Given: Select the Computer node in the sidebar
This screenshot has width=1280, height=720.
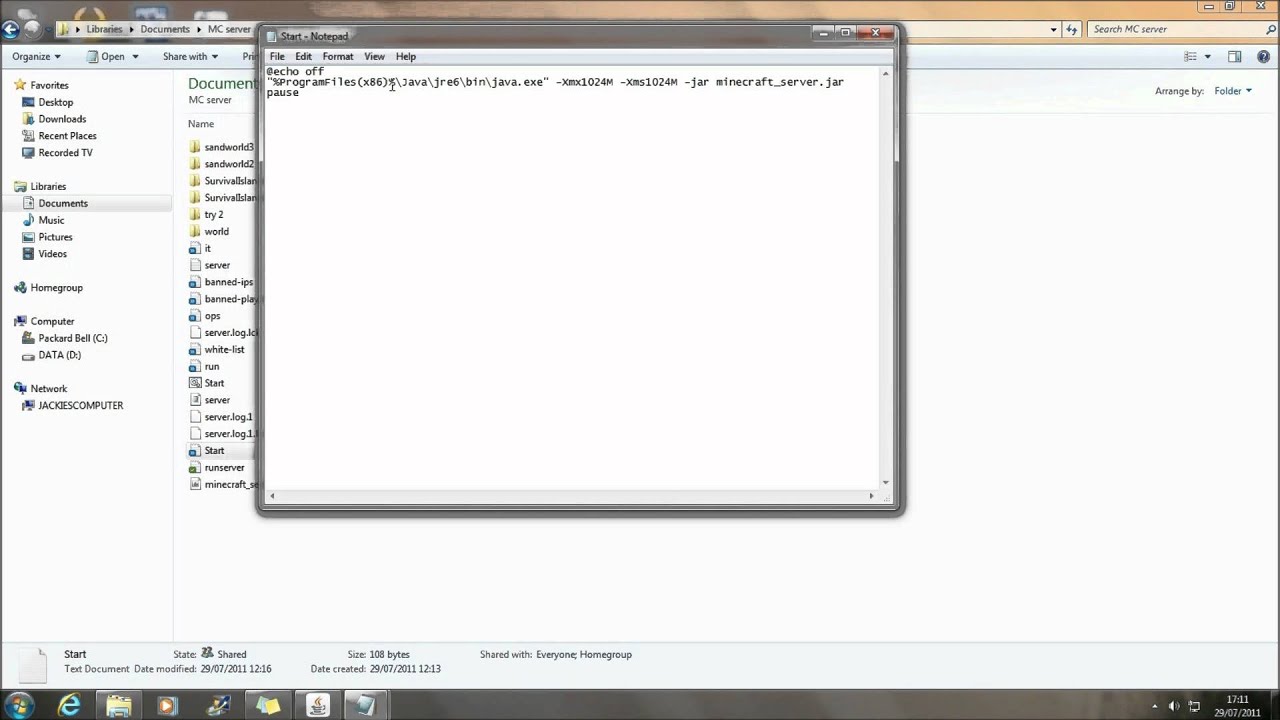Looking at the screenshot, I should [x=52, y=322].
